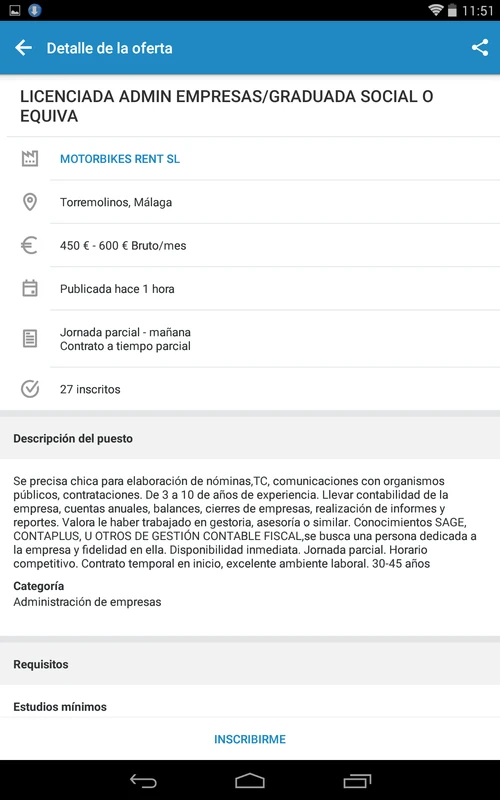Tap Android home navigation button
Image resolution: width=500 pixels, height=800 pixels.
(250, 781)
